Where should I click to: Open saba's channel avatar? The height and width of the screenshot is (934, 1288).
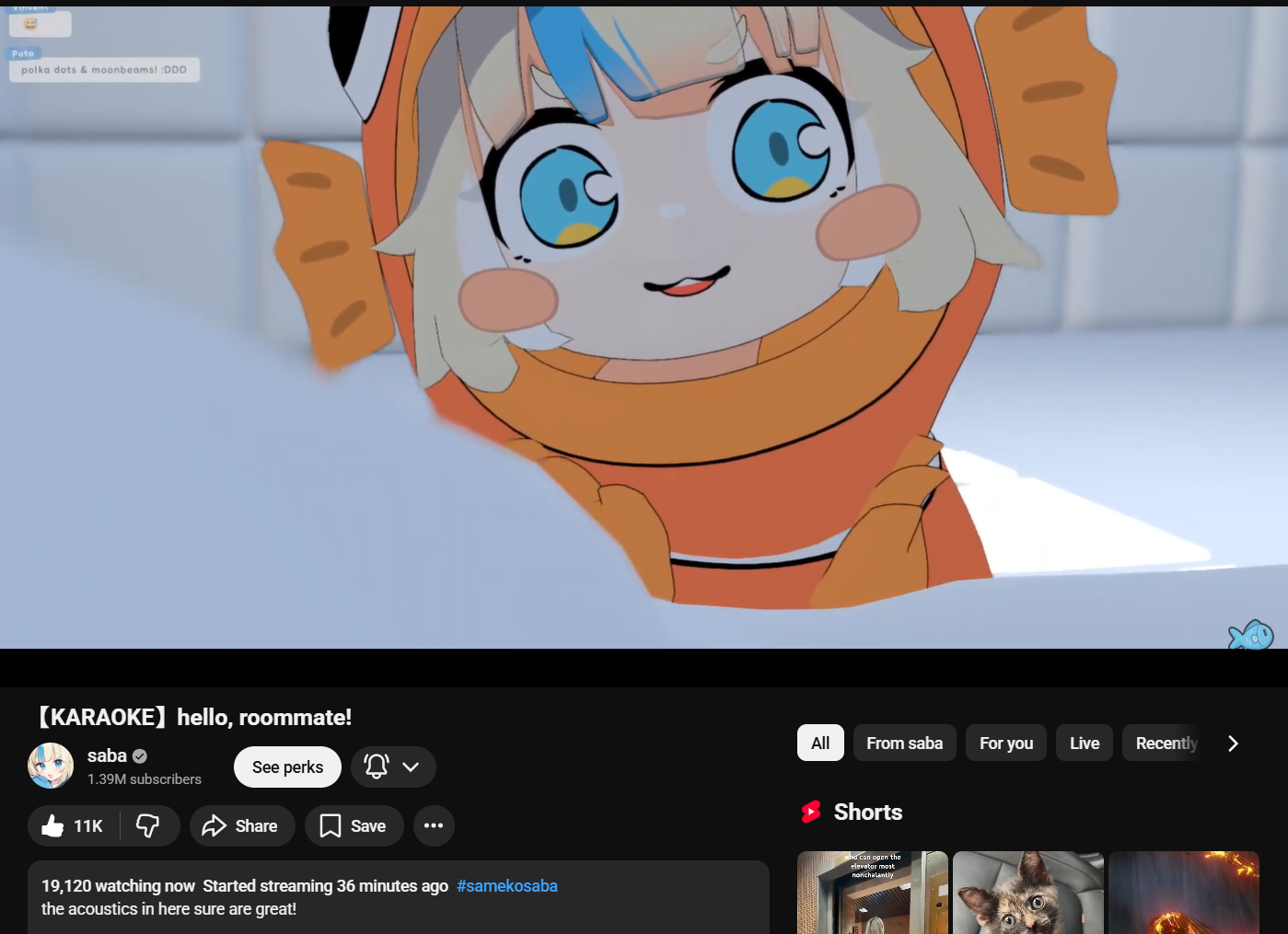(x=51, y=767)
